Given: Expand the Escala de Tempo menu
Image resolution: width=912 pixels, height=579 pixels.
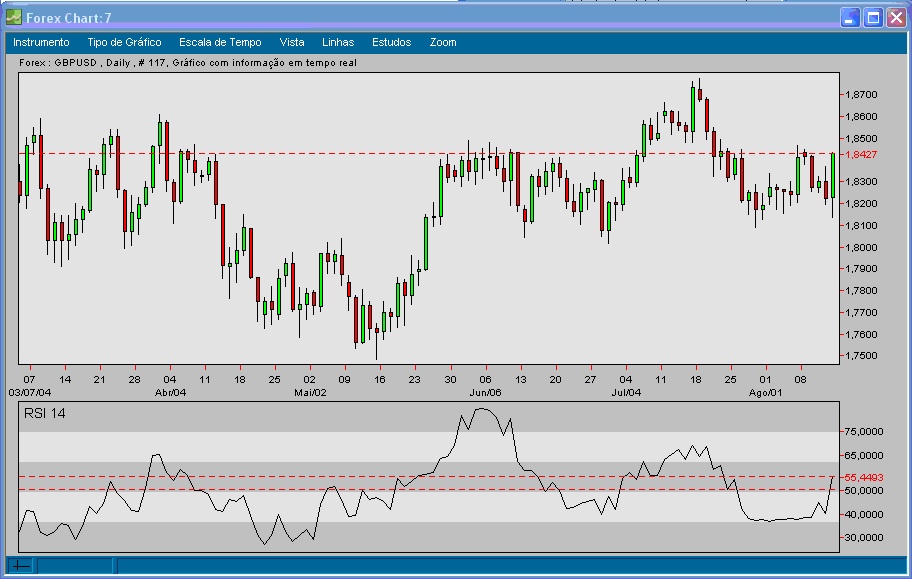Looking at the screenshot, I should (218, 42).
